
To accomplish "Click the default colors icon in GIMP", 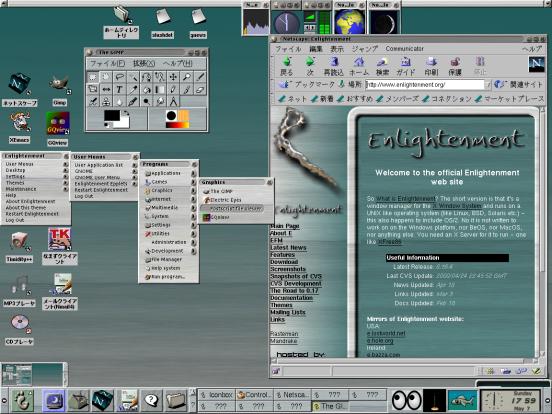I will (107, 125).
